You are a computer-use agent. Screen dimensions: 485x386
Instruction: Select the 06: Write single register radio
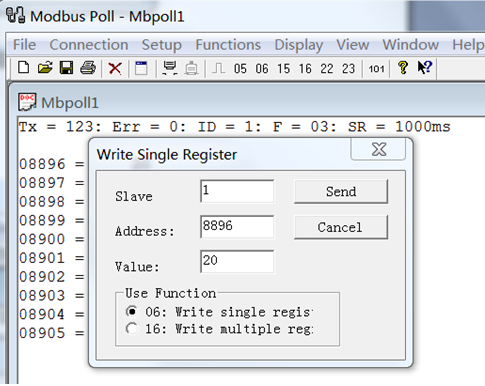132,312
